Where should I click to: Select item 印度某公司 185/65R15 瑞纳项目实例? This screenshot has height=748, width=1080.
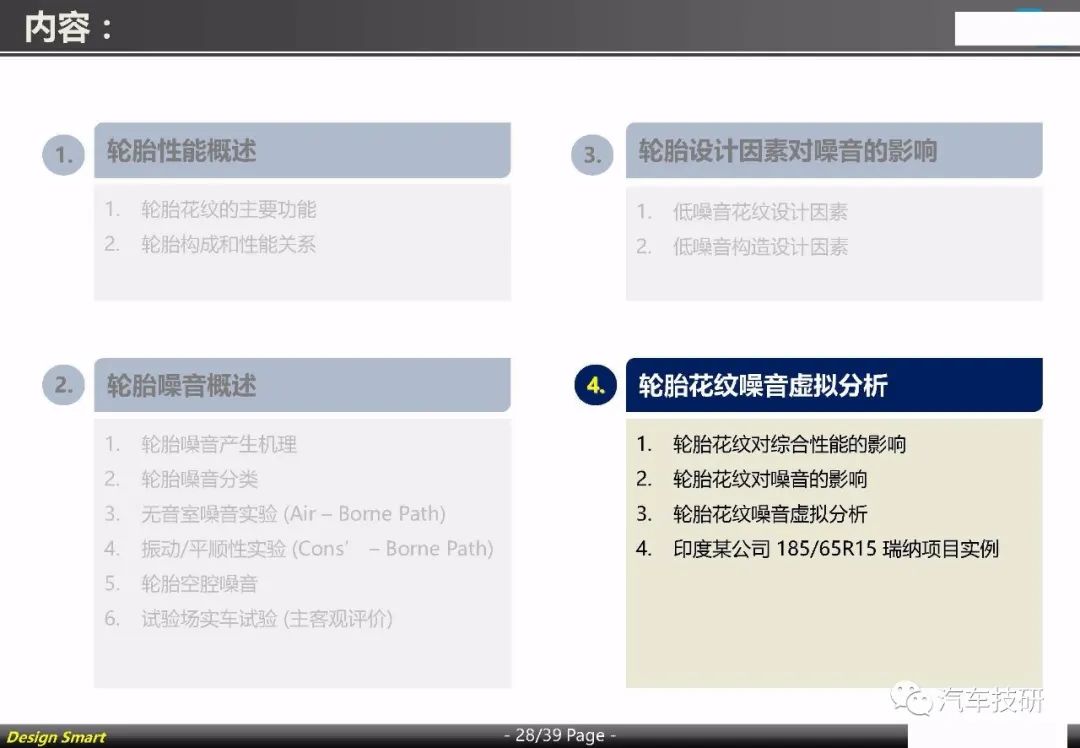835,549
